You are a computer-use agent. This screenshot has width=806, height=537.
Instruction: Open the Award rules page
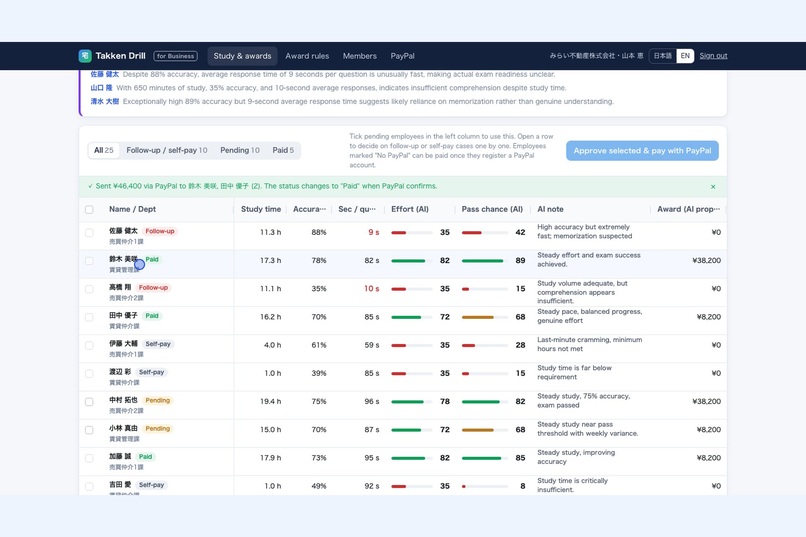(307, 56)
